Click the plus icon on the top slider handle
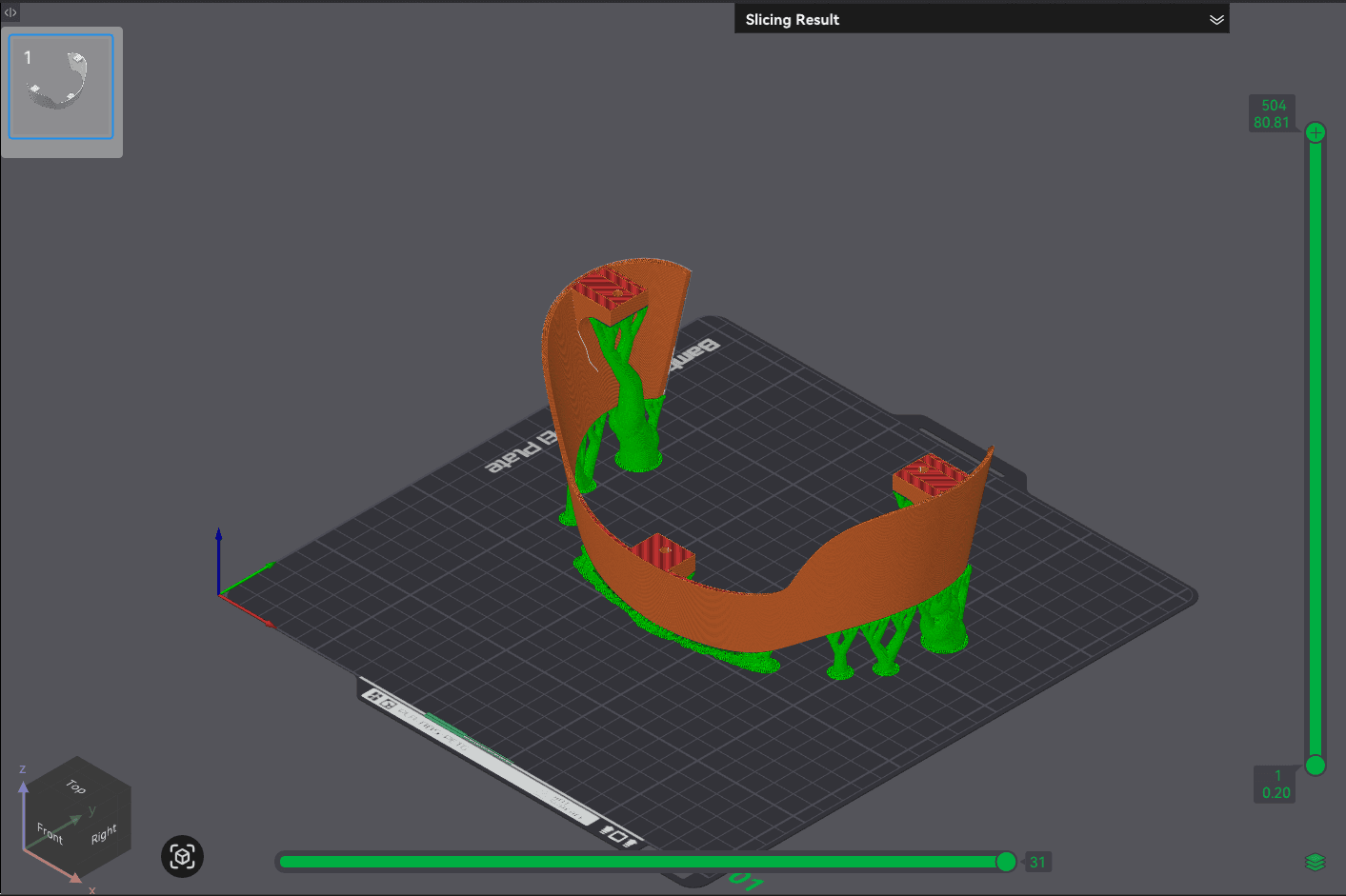Viewport: 1346px width, 896px height. coord(1316,131)
